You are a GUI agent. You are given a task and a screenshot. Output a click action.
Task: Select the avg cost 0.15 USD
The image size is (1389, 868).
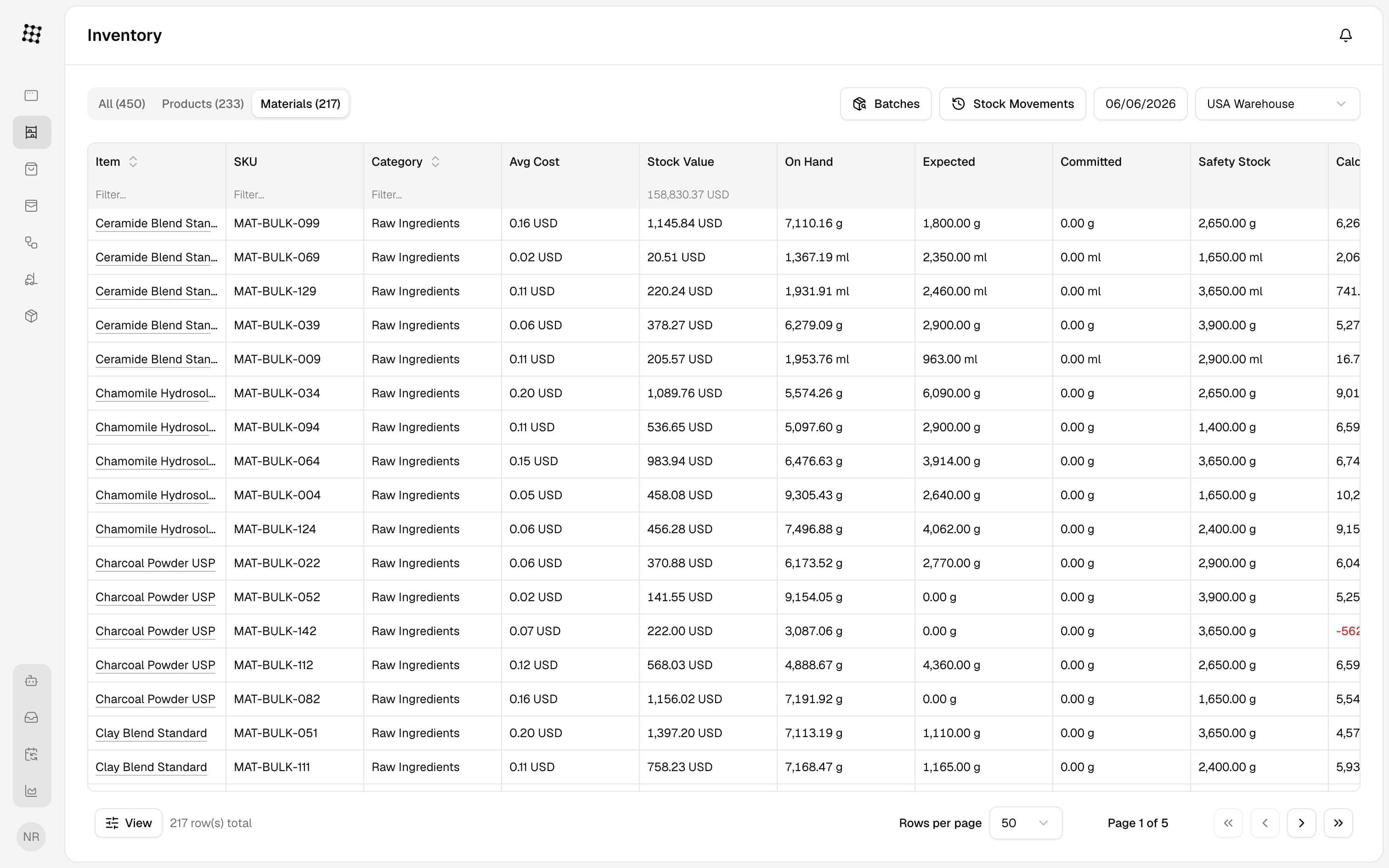[533, 461]
